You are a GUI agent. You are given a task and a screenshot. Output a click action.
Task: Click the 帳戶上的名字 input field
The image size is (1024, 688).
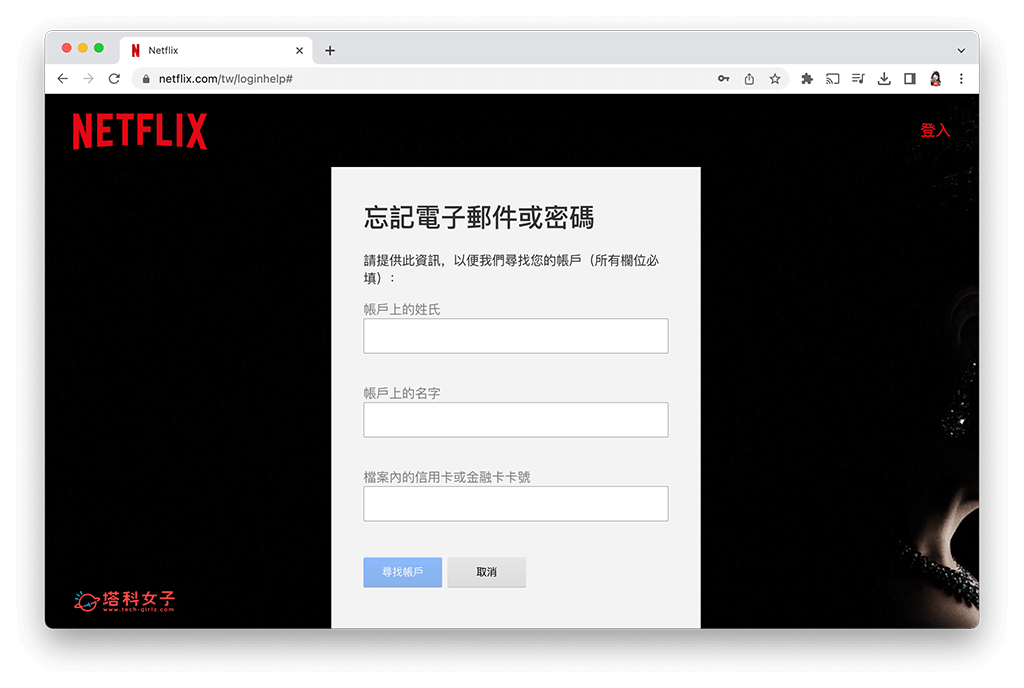tap(516, 420)
